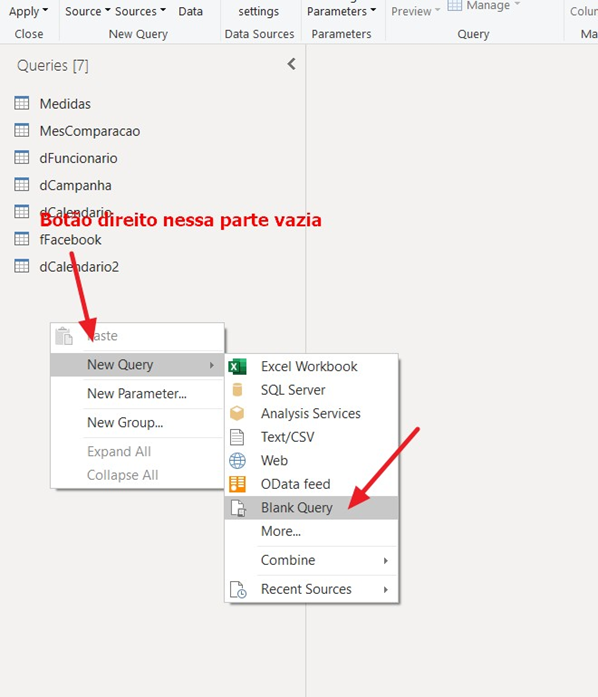The height and width of the screenshot is (697, 598).
Task: Select the dFuncionario query
Action: [x=78, y=158]
